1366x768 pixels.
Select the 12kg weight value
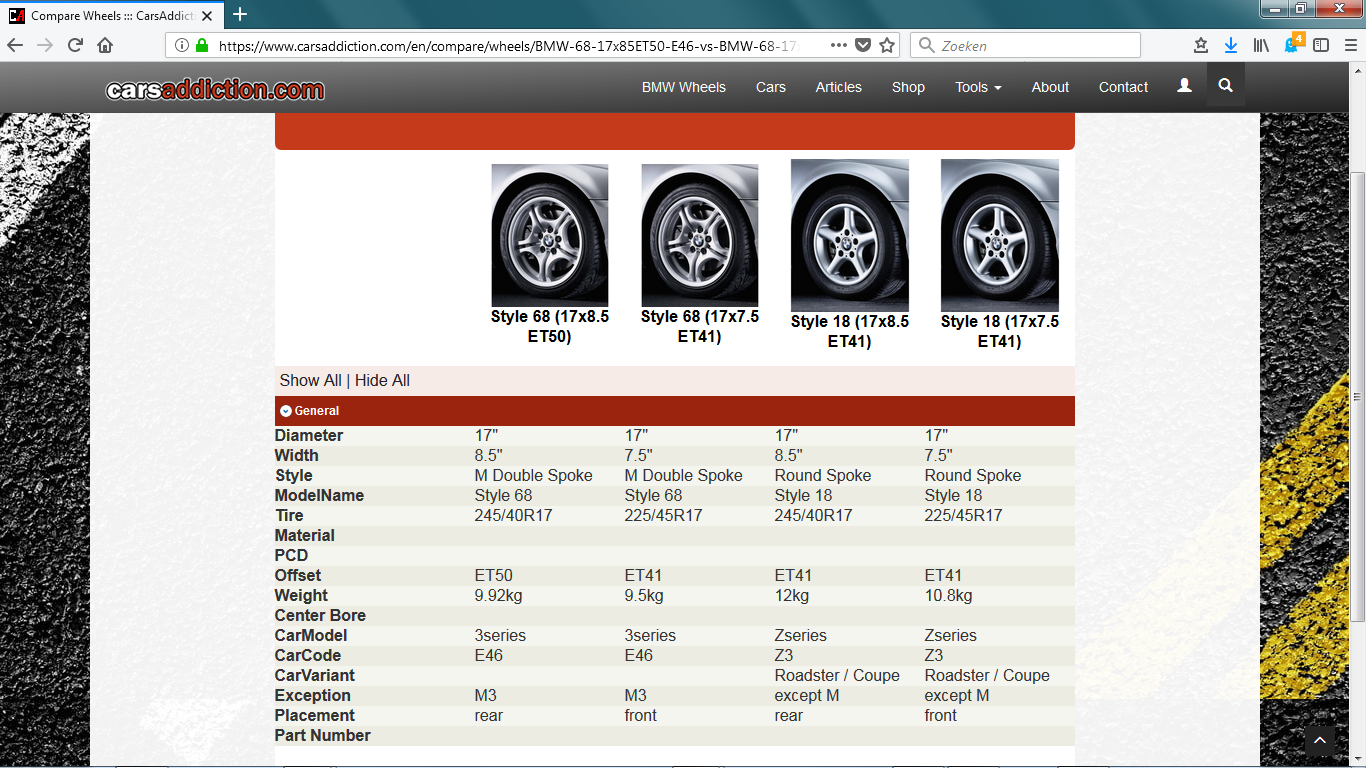(x=792, y=595)
